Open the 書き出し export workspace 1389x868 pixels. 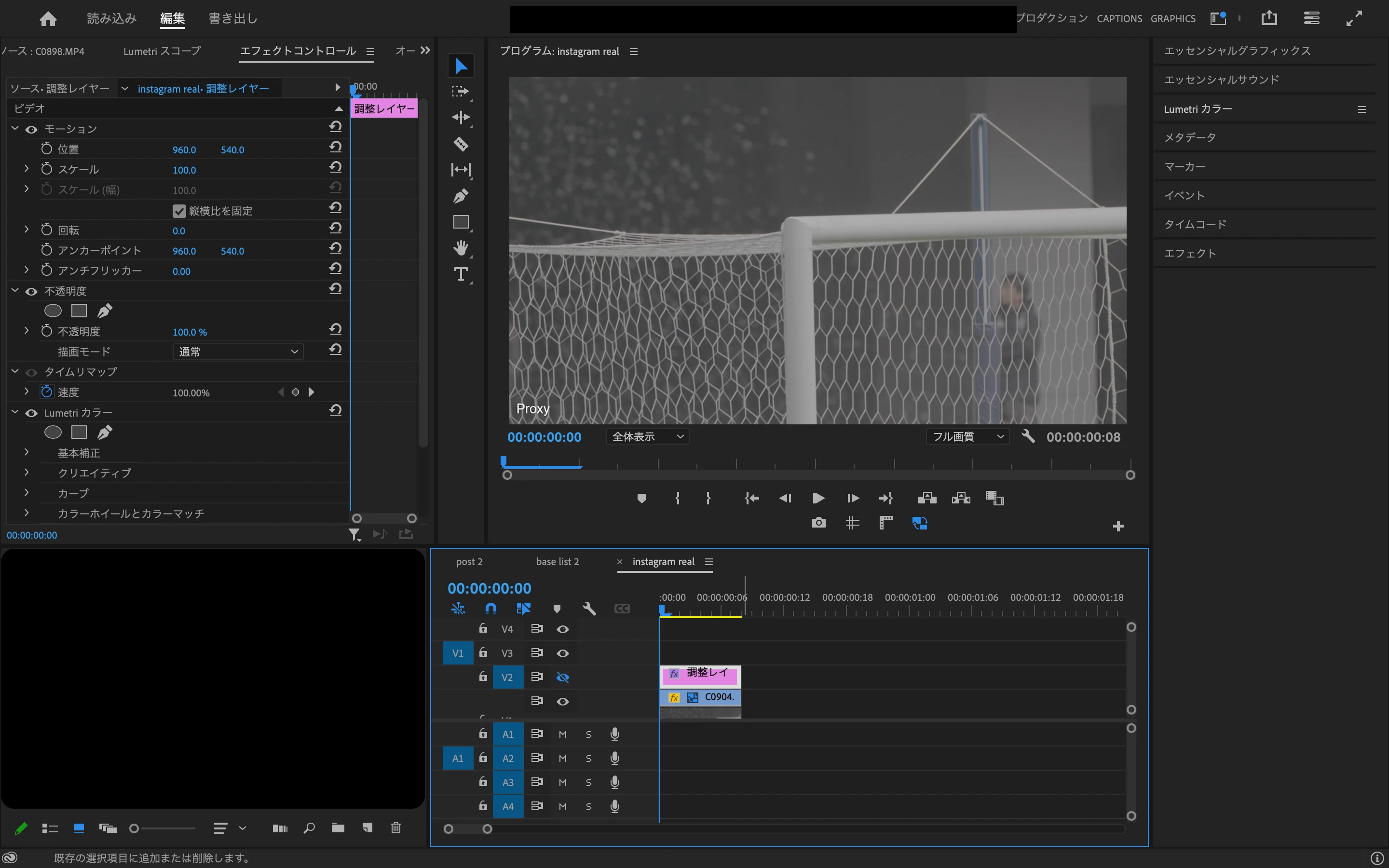(232, 18)
